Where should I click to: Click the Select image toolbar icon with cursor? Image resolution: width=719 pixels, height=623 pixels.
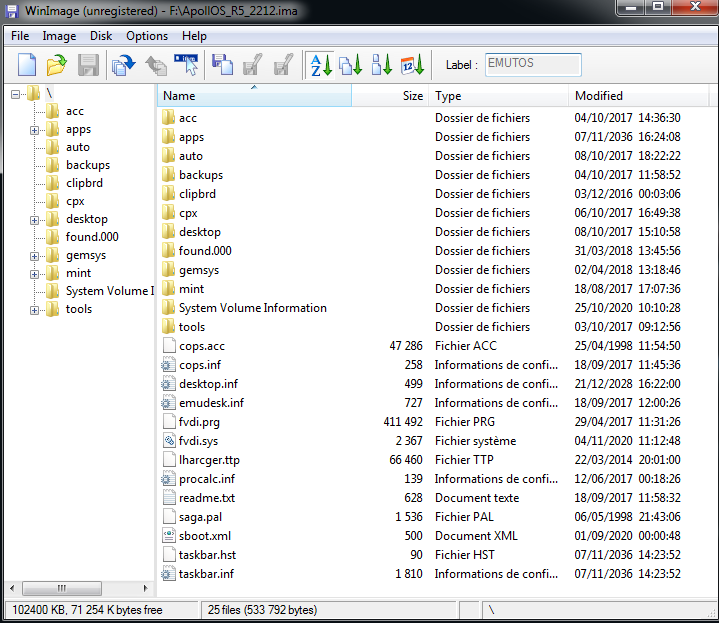point(186,65)
